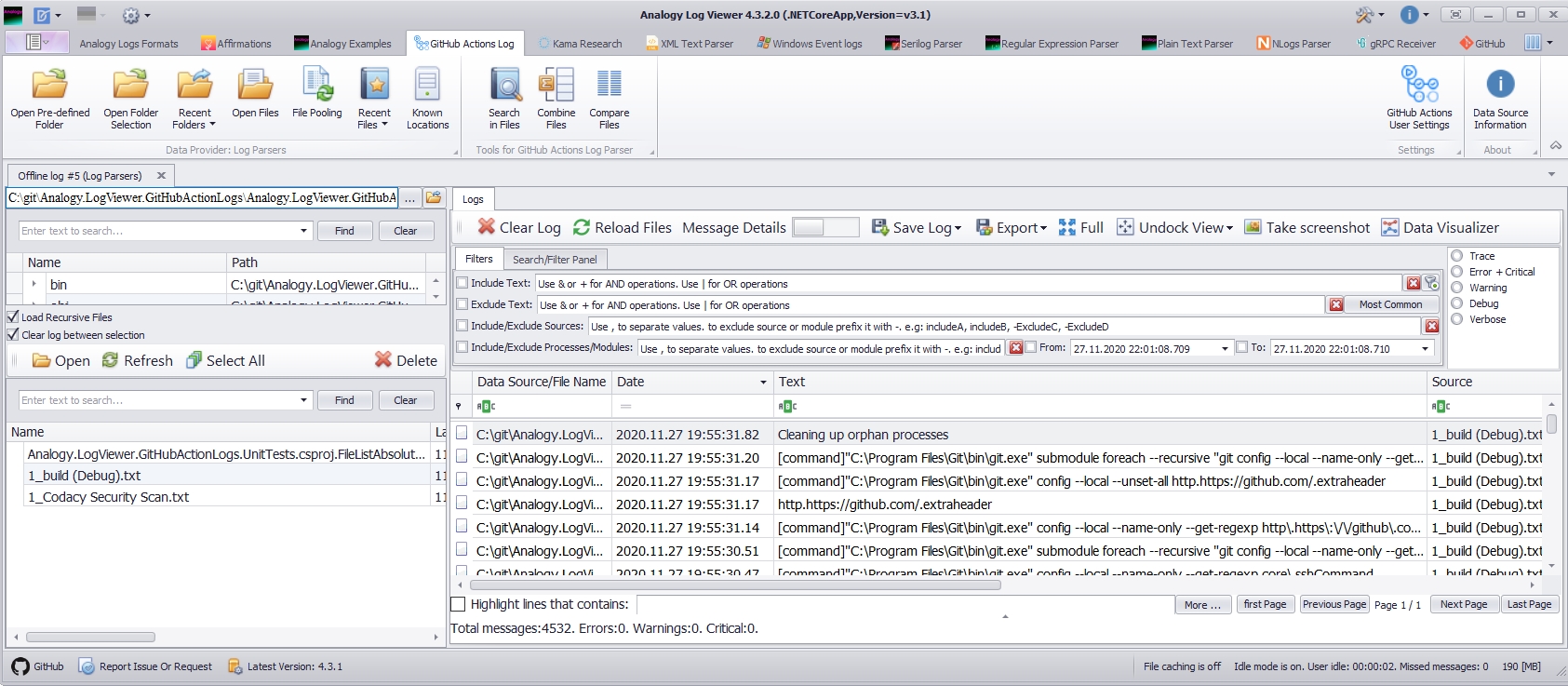The height and width of the screenshot is (686, 1568).
Task: Click Find beside folder search box
Action: pyautogui.click(x=344, y=231)
